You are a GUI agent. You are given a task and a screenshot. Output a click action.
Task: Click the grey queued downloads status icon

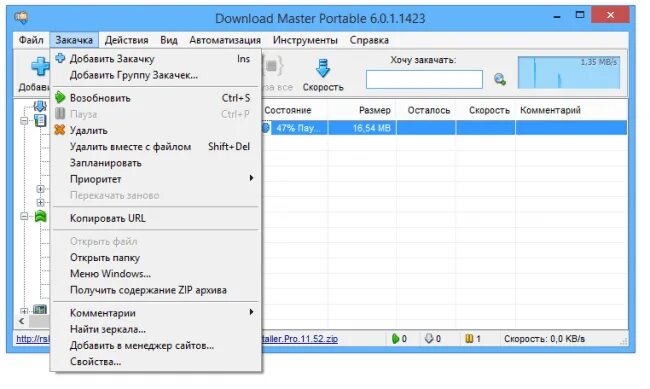pos(429,339)
